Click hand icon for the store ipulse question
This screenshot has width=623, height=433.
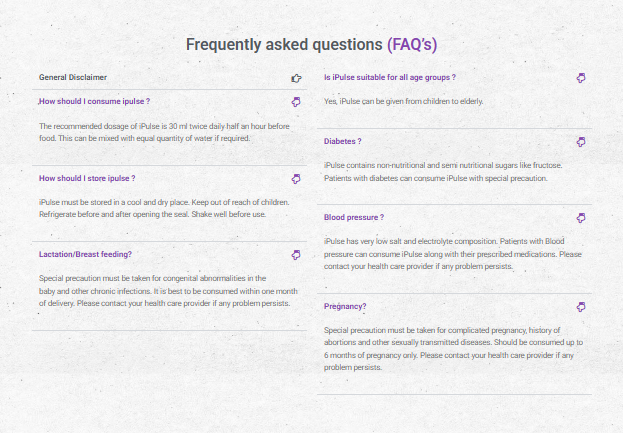click(x=295, y=179)
